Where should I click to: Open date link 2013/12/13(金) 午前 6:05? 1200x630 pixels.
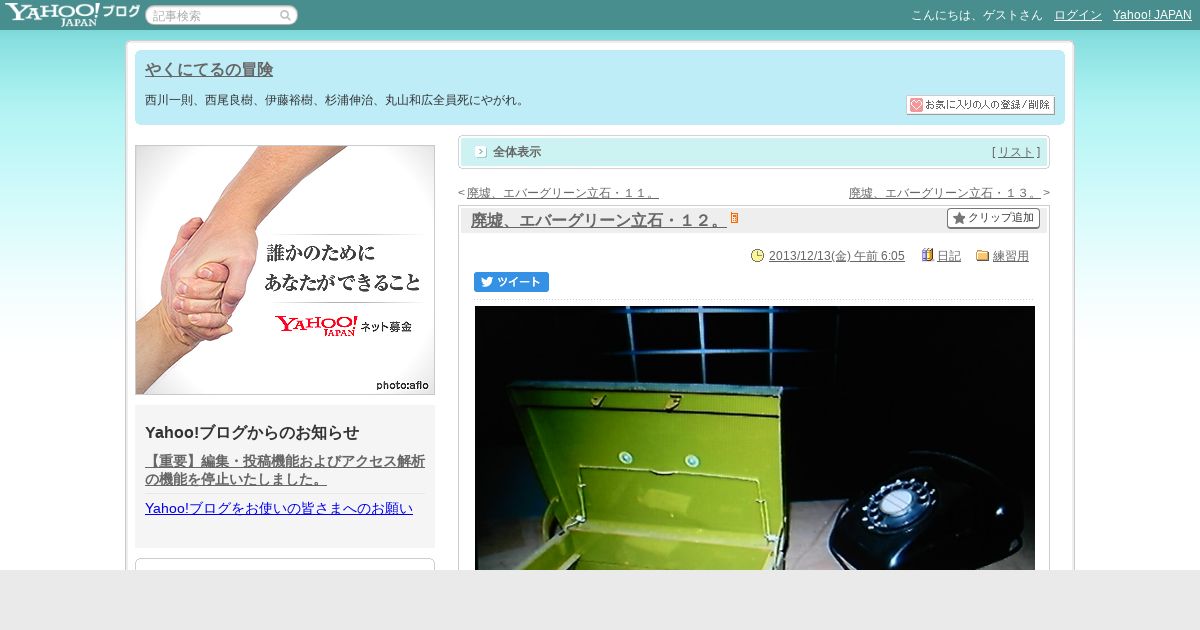836,256
